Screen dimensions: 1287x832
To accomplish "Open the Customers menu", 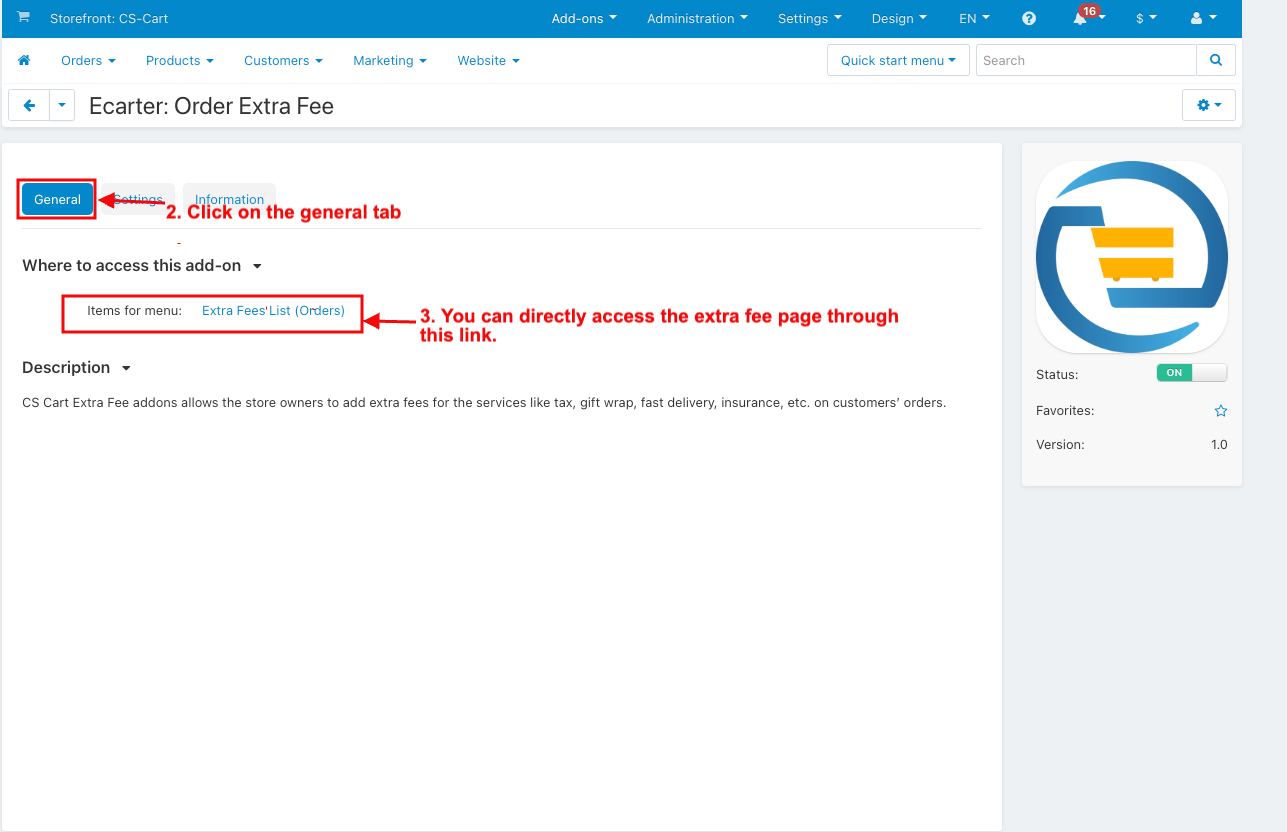I will [x=283, y=61].
